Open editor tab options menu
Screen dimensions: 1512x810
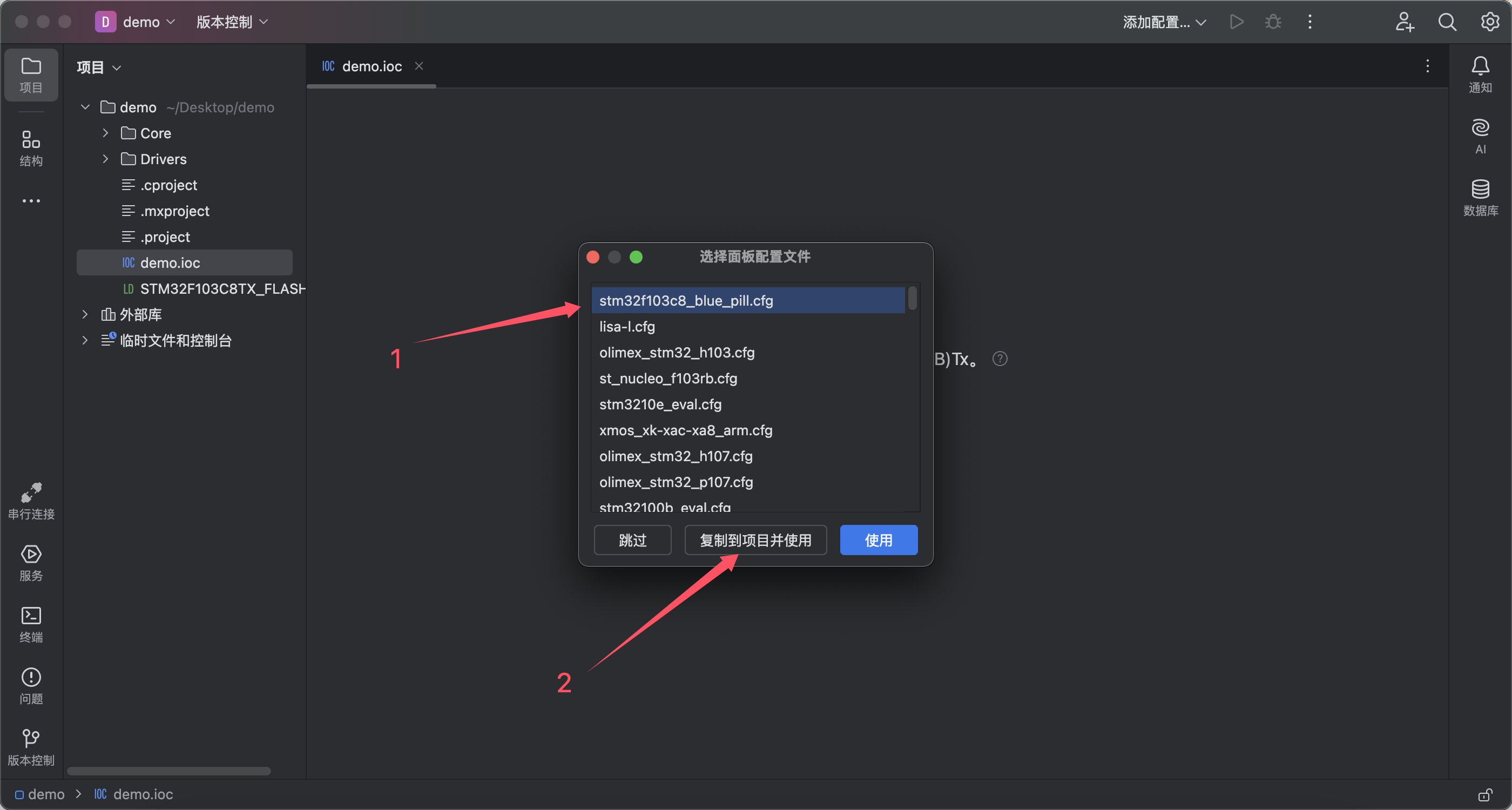[x=1427, y=66]
